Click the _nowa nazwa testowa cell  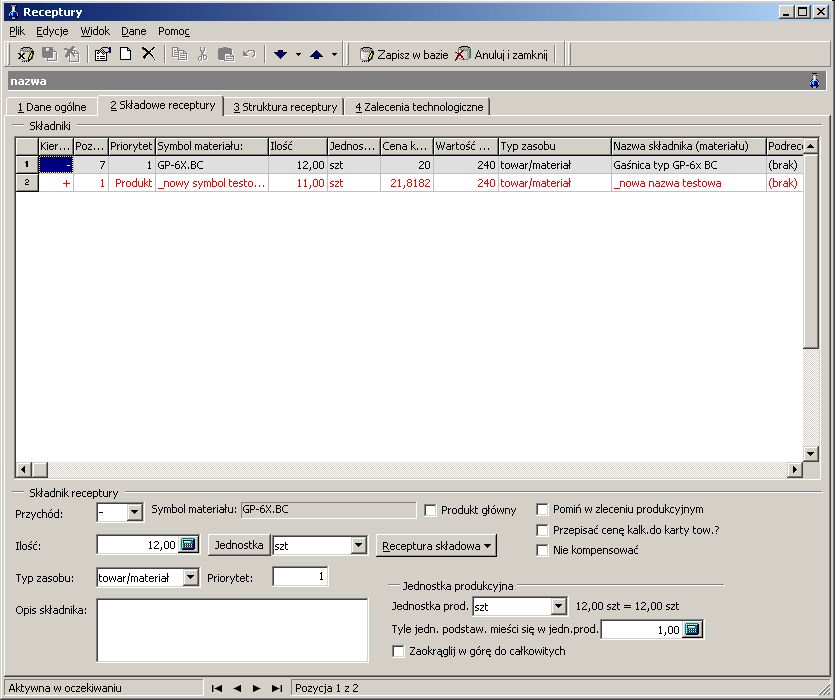coord(689,183)
